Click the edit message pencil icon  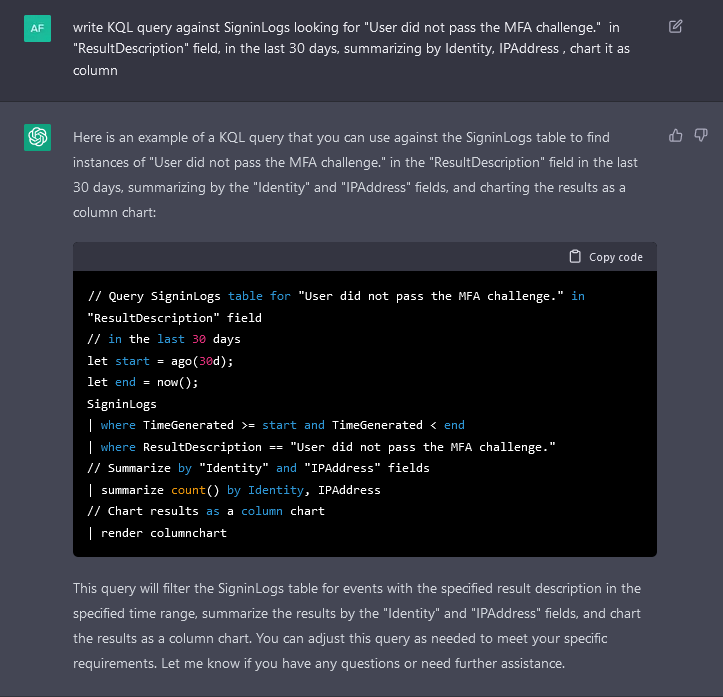point(676,26)
